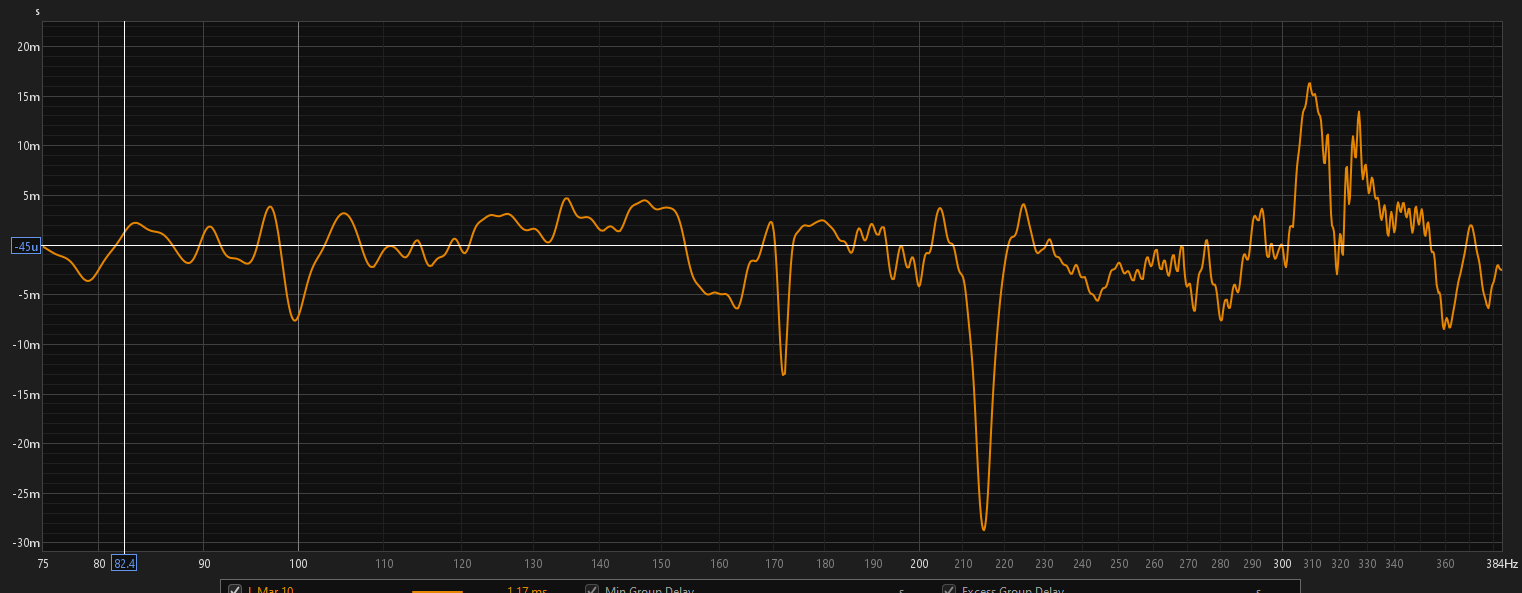Screen dimensions: 1522x593
Task: Click the 384Hz axis end label
Action: [1502, 564]
